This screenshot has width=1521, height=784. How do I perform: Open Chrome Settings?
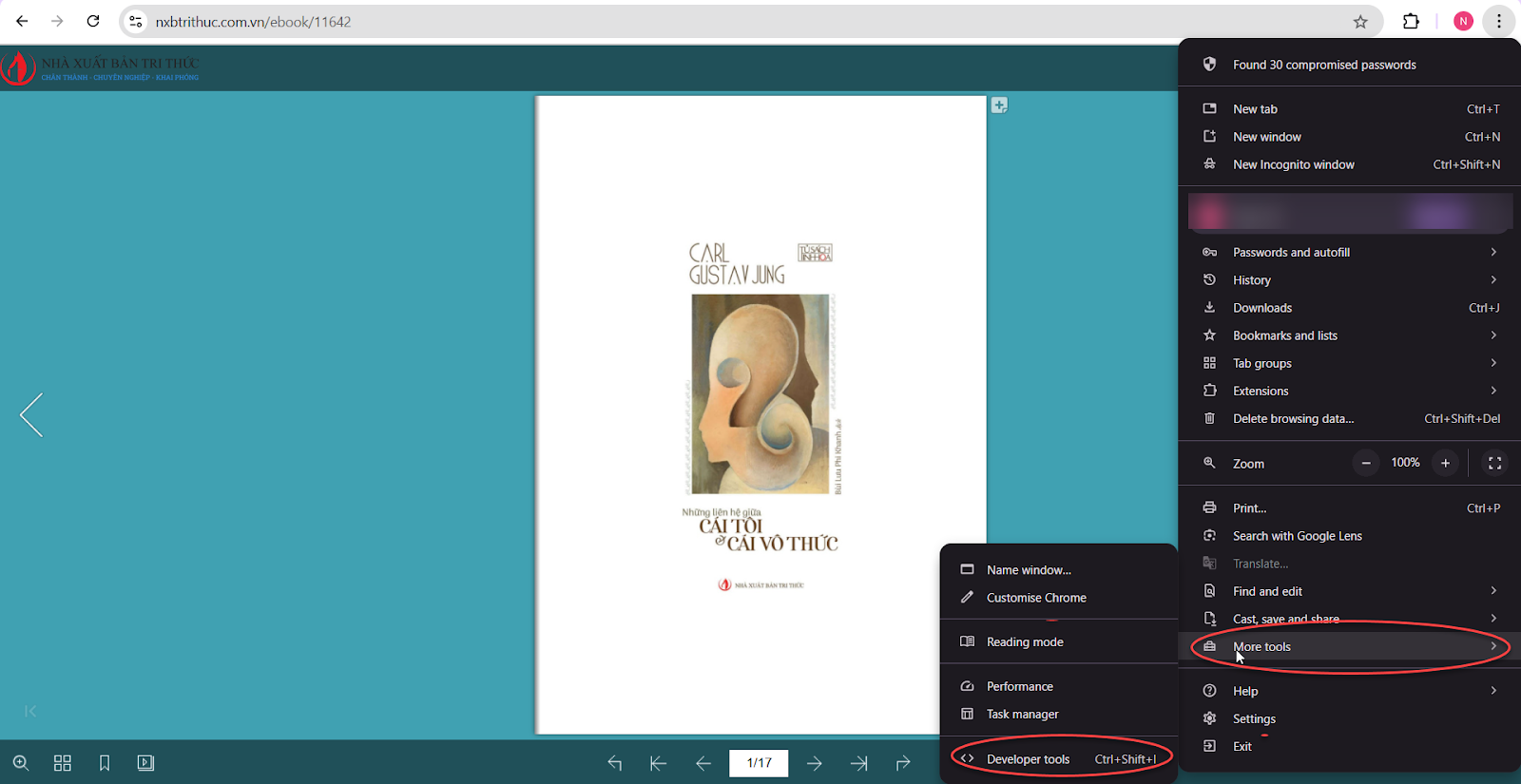(1349, 718)
